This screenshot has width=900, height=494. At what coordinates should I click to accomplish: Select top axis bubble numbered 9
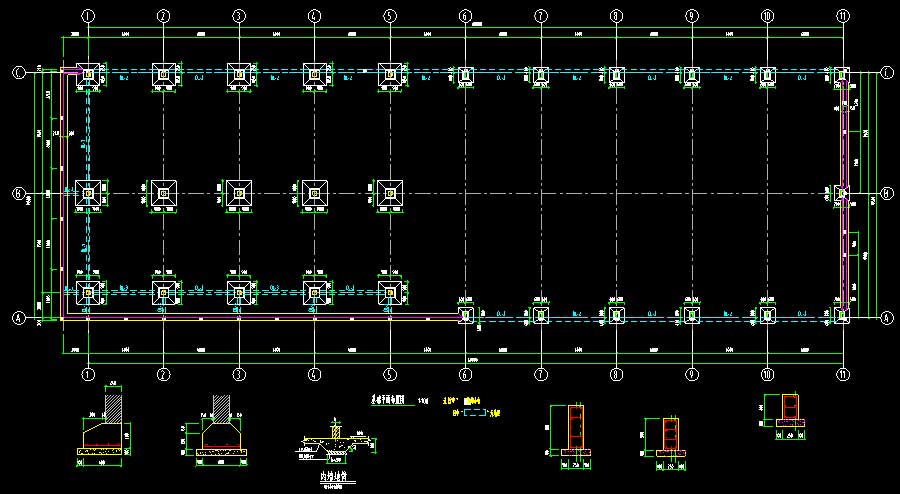[x=692, y=17]
